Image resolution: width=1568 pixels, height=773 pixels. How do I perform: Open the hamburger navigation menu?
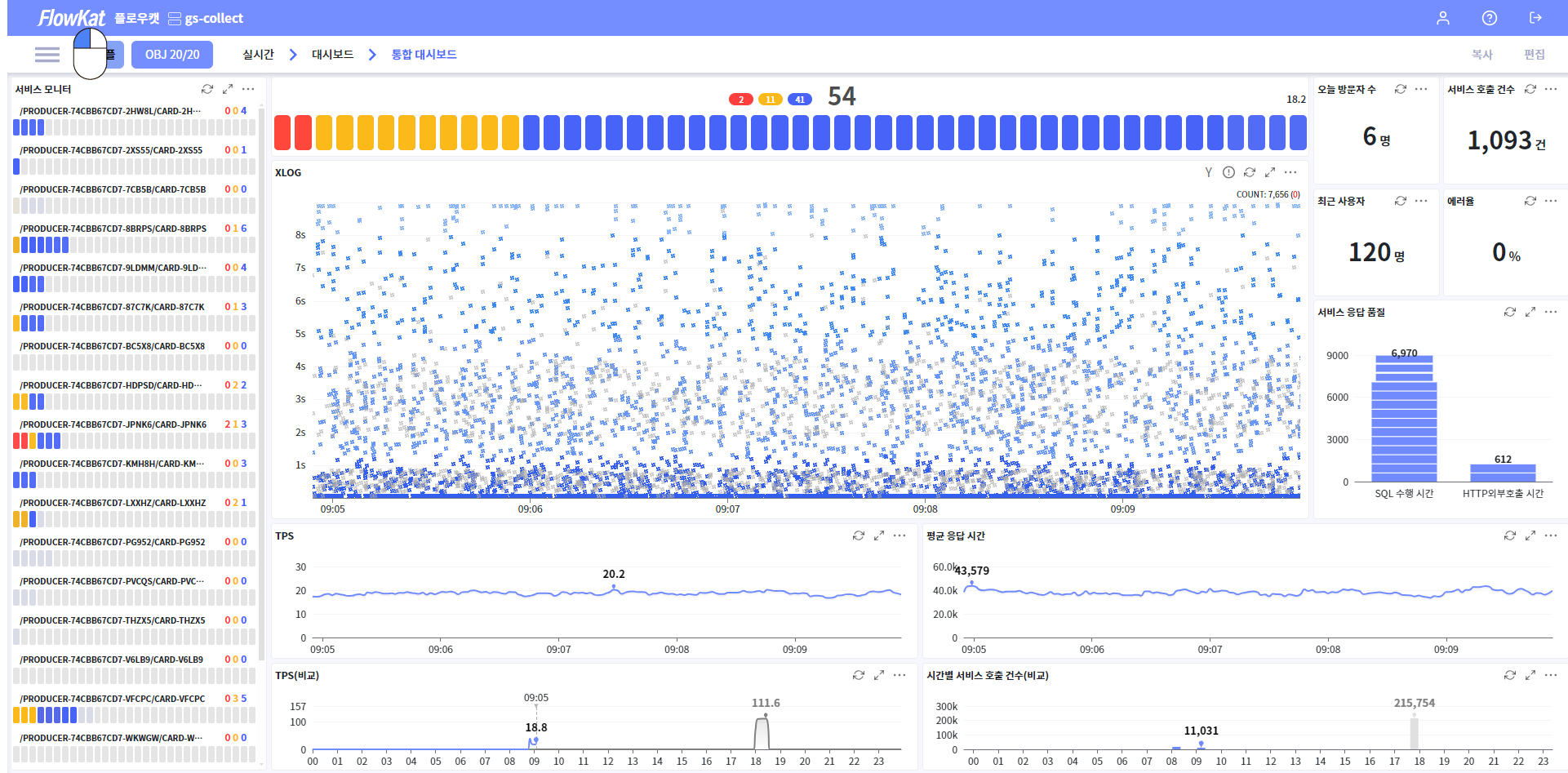pyautogui.click(x=47, y=55)
